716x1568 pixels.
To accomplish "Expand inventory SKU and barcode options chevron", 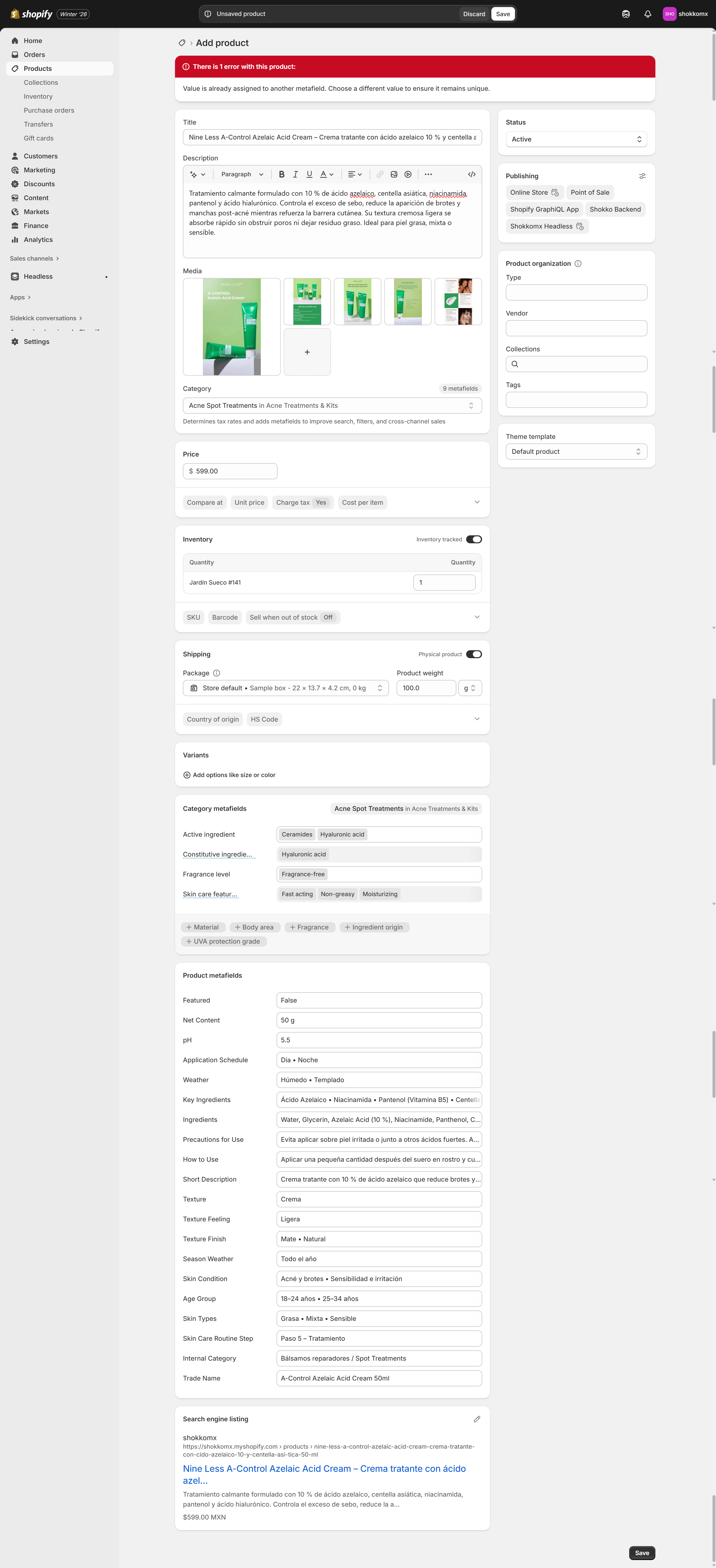I will (477, 617).
